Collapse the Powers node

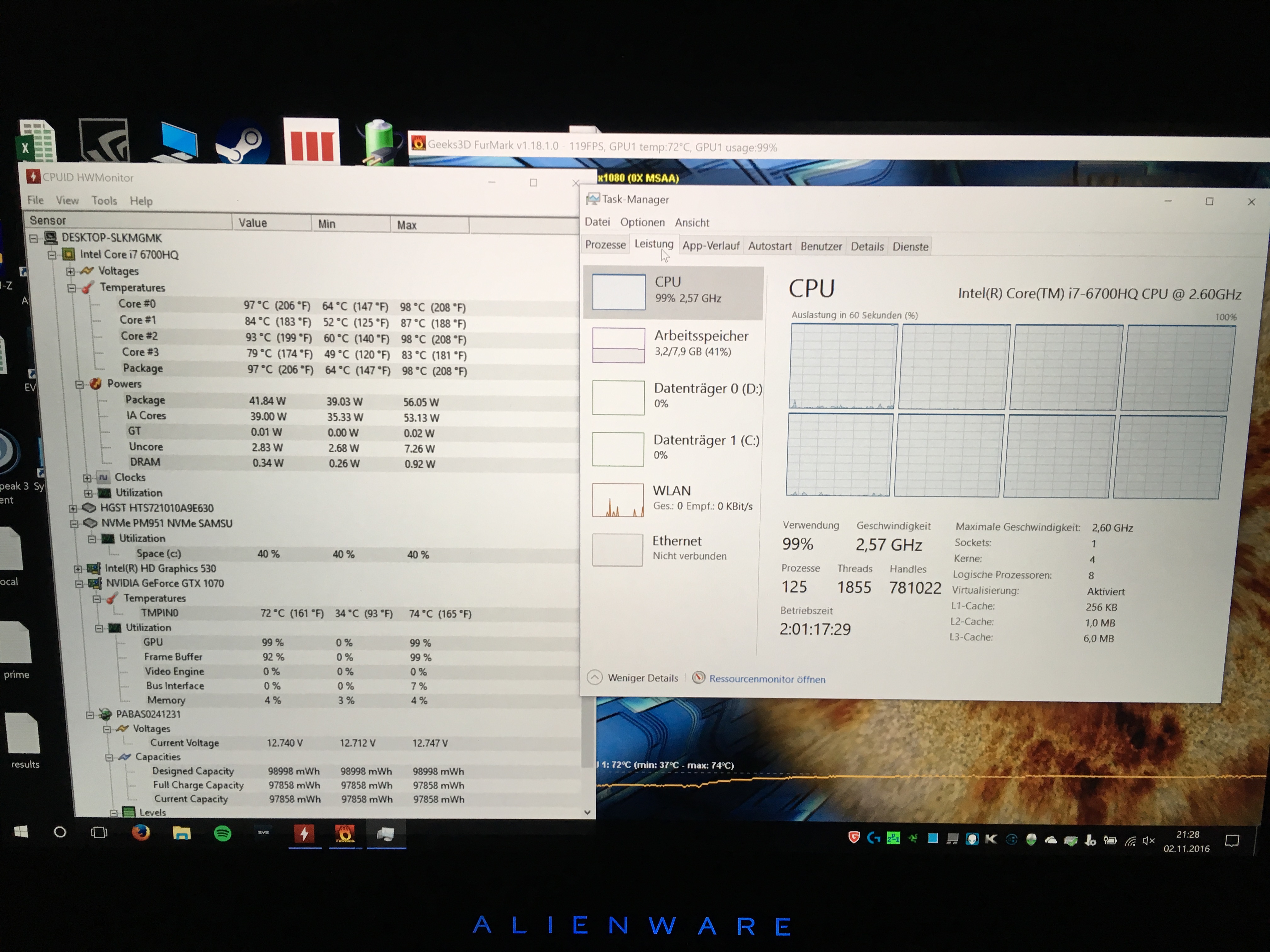pyautogui.click(x=79, y=384)
